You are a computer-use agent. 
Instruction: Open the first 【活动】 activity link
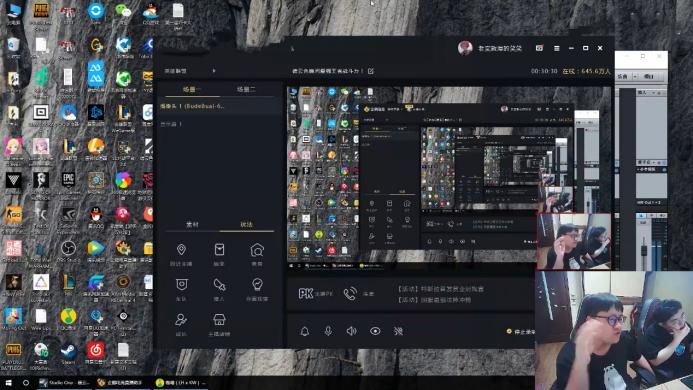tap(441, 289)
